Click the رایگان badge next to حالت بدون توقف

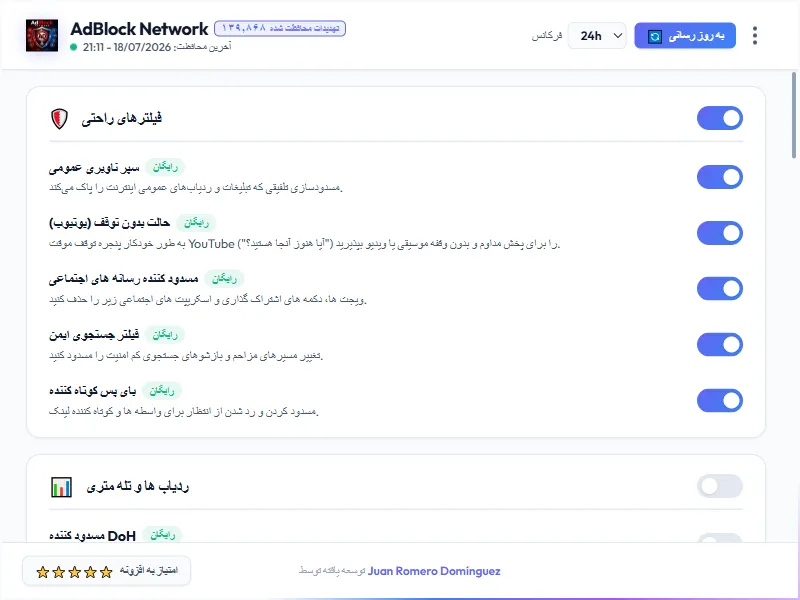[x=196, y=223]
